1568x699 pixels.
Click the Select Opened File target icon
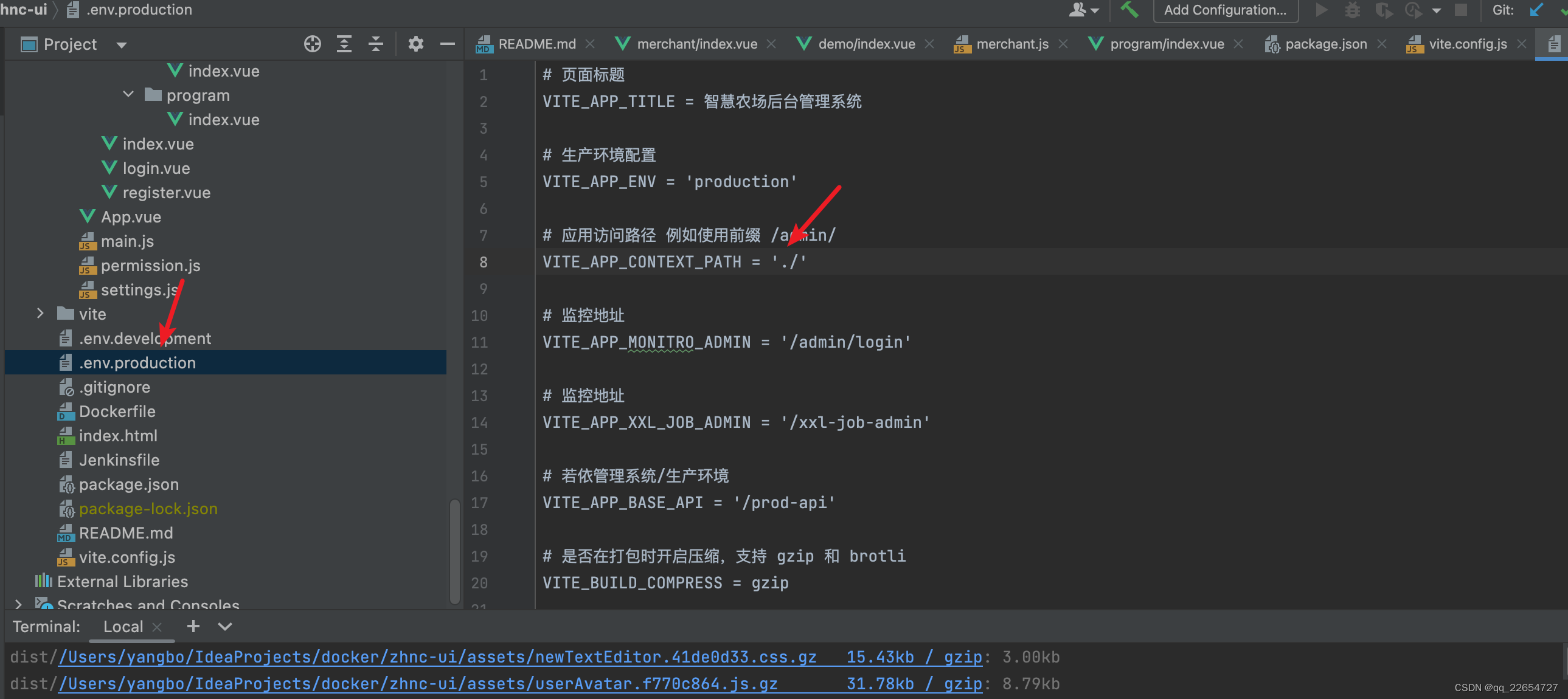tap(312, 44)
